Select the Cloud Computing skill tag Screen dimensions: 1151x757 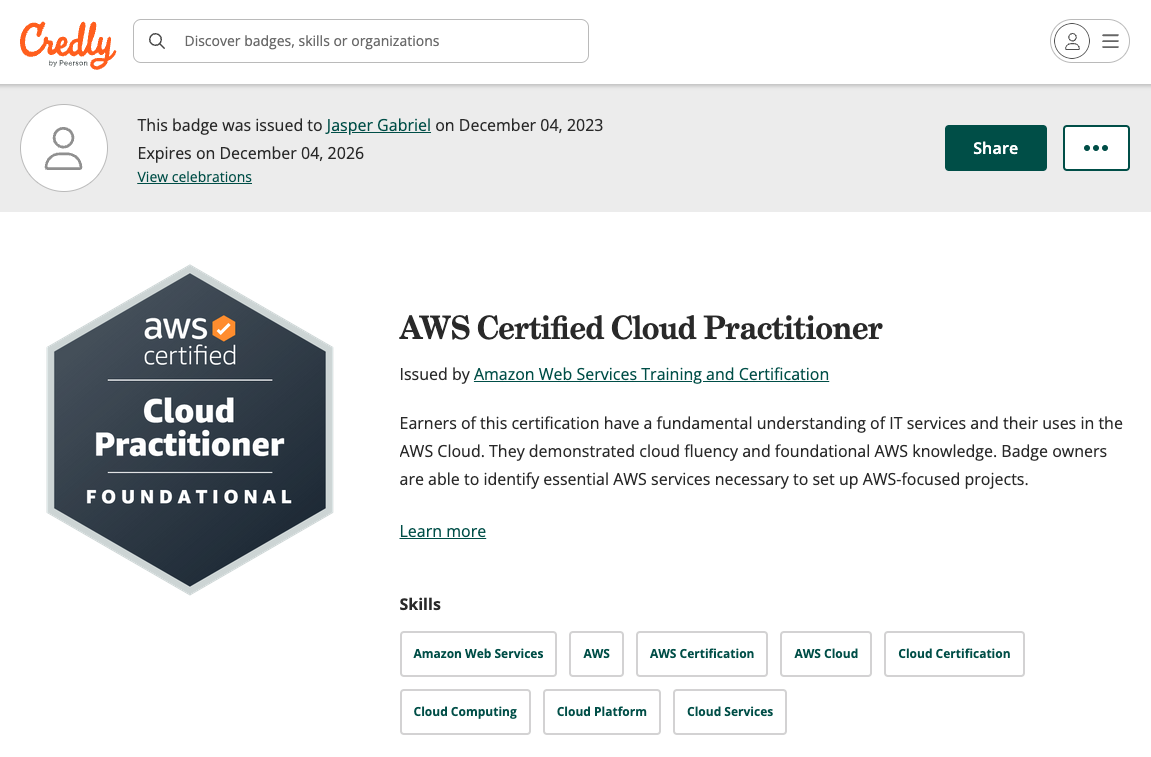[x=465, y=711]
